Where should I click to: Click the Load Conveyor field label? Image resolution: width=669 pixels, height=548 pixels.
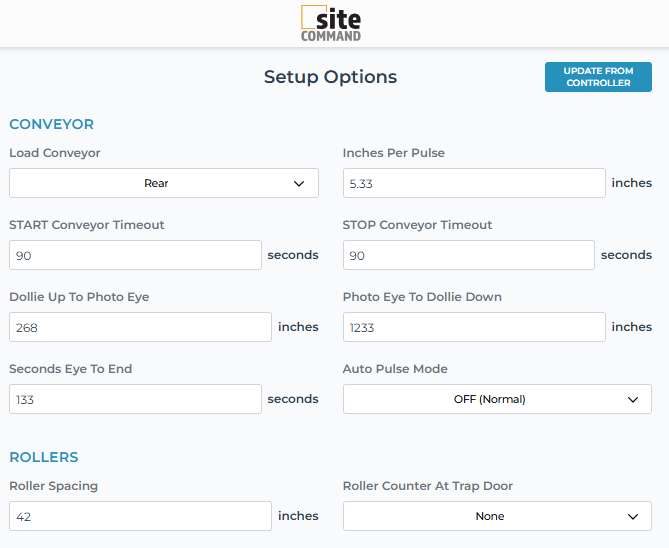[55, 153]
